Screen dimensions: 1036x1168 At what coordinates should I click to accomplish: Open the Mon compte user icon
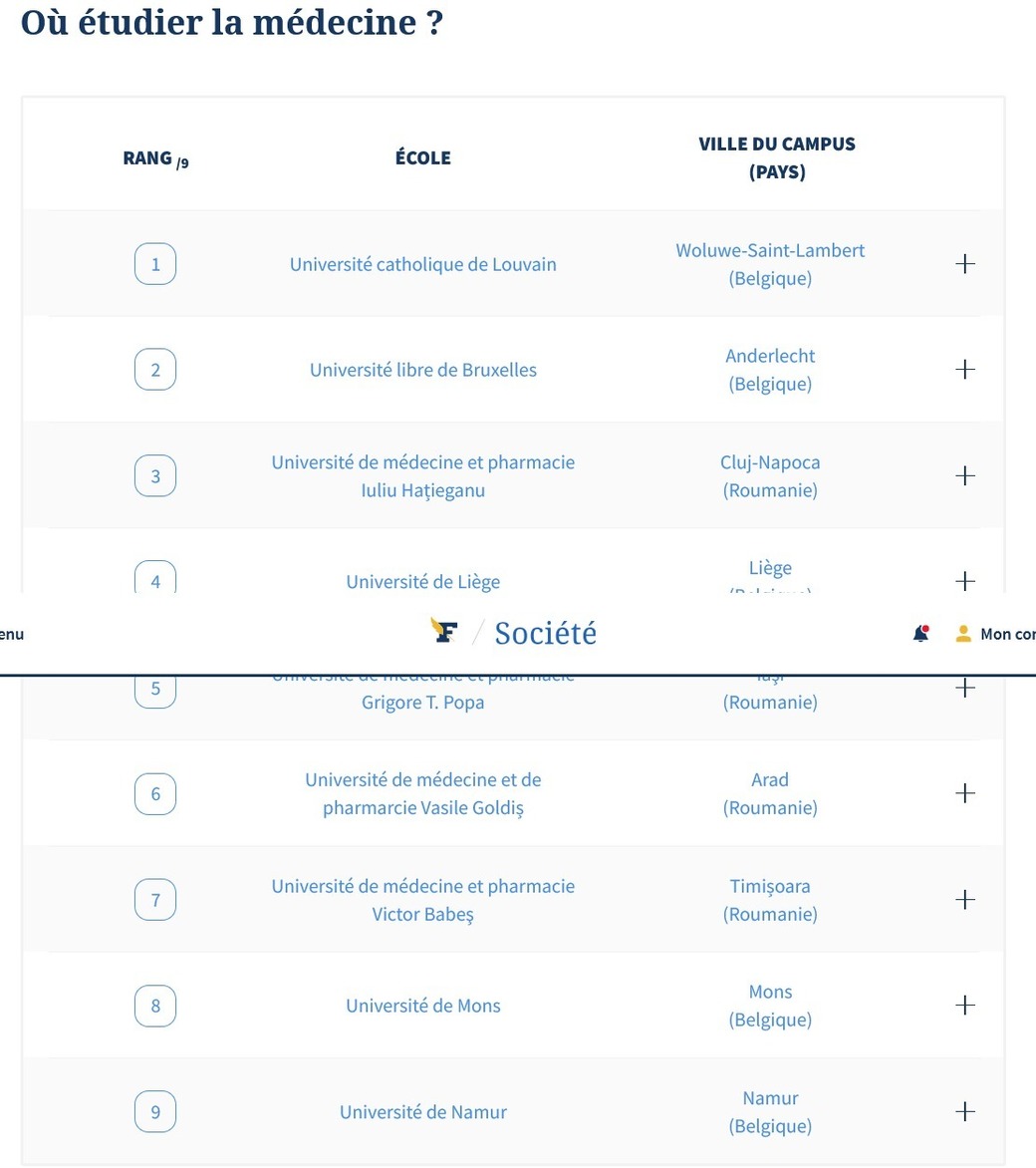[963, 634]
